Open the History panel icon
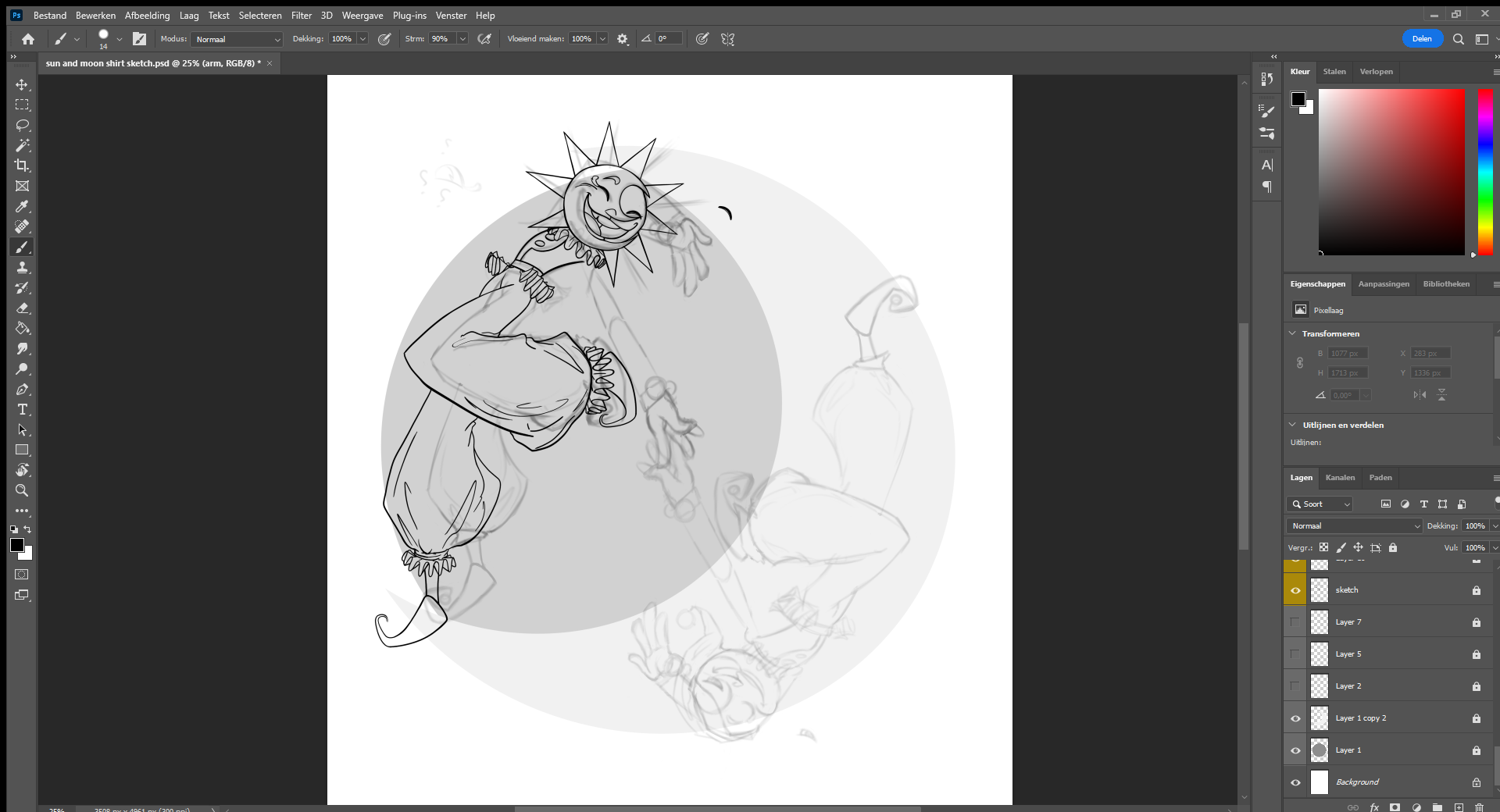This screenshot has width=1500, height=812. (1266, 79)
